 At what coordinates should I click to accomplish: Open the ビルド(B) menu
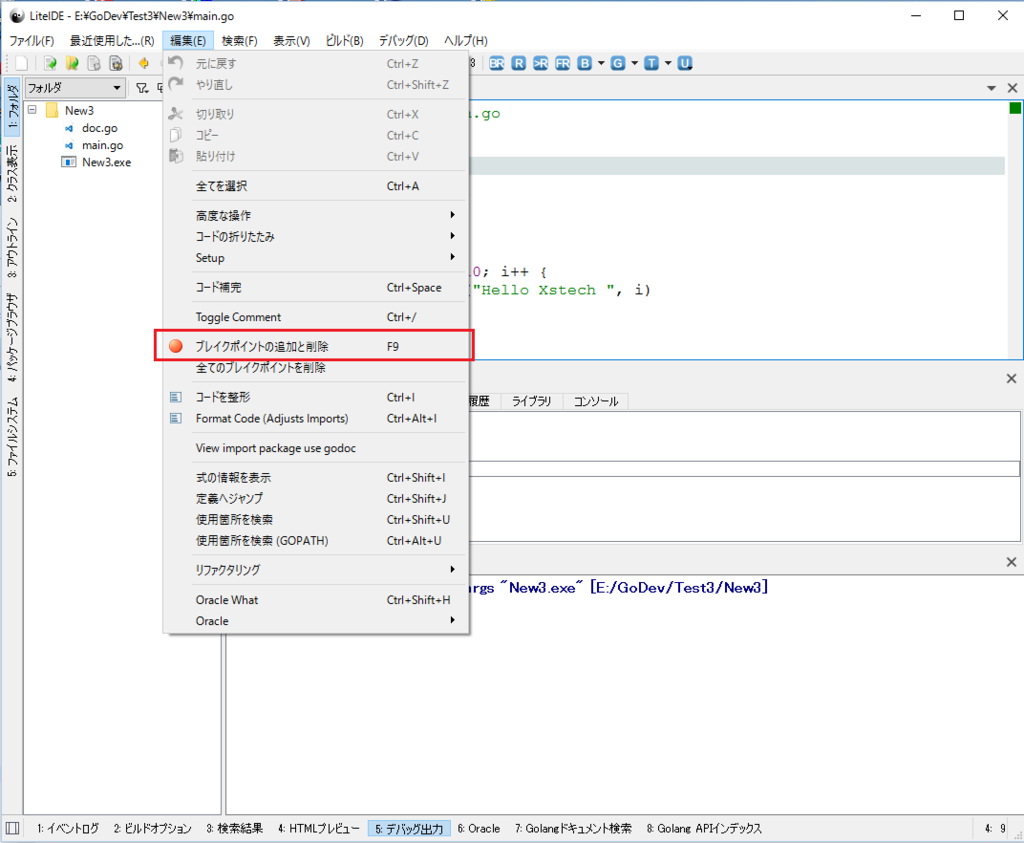click(344, 40)
